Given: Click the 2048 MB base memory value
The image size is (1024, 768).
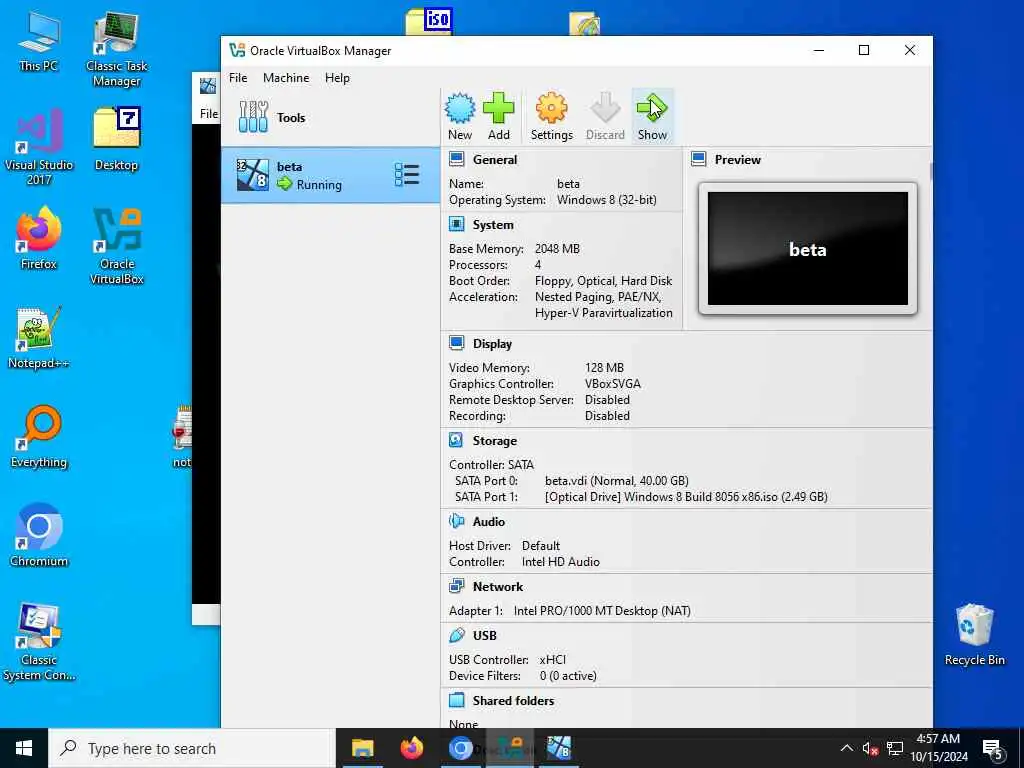Looking at the screenshot, I should pyautogui.click(x=557, y=249).
